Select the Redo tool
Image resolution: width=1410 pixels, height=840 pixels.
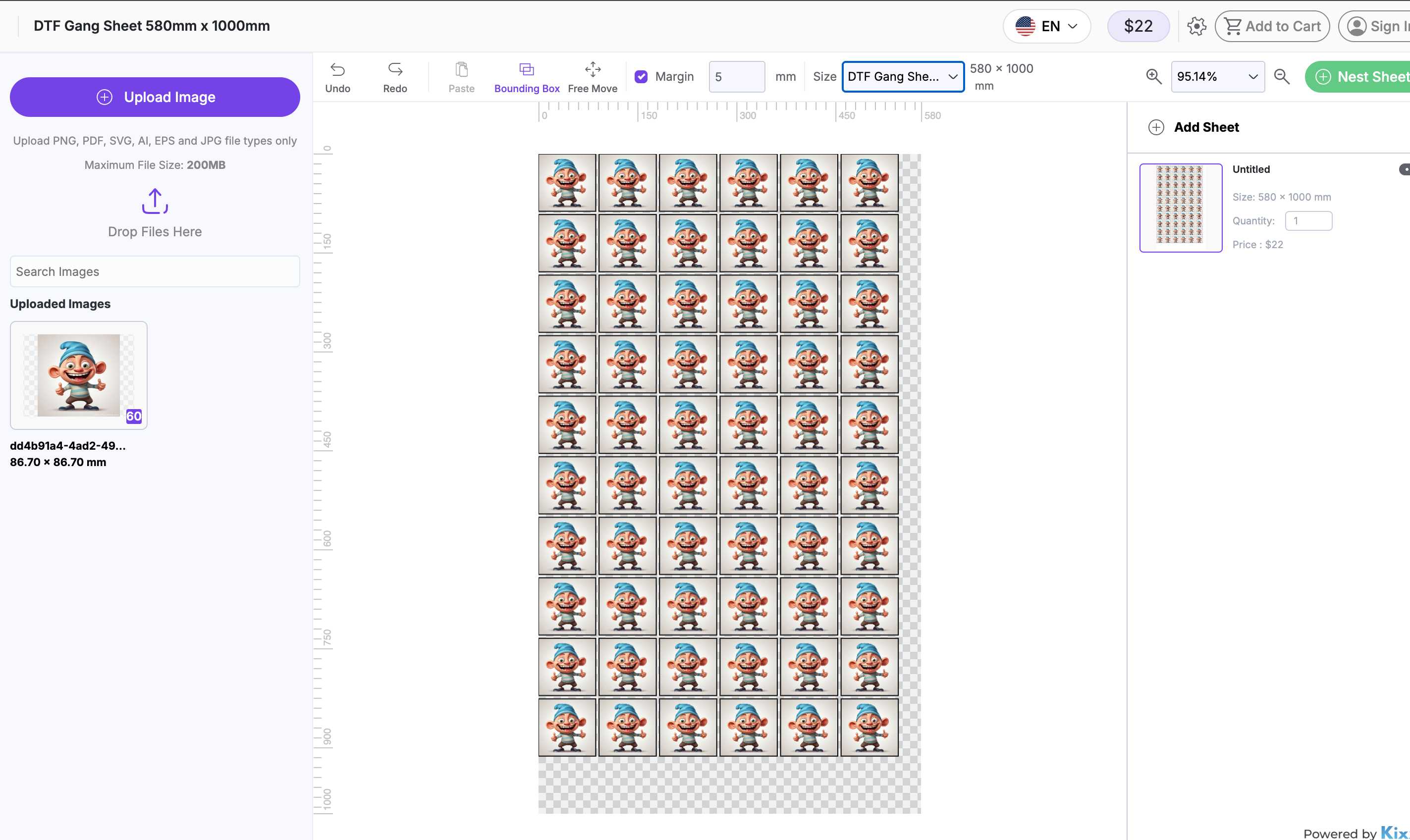394,76
